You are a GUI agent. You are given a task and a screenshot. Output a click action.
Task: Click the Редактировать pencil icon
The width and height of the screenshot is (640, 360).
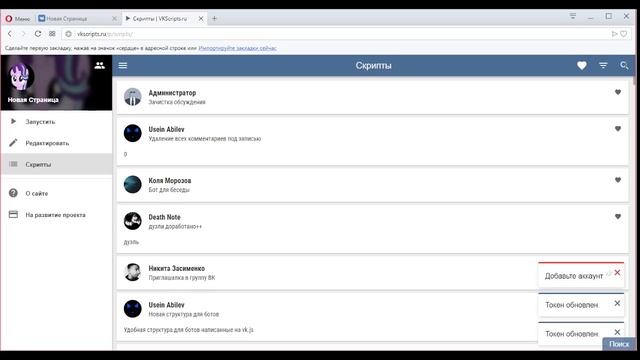(x=13, y=142)
